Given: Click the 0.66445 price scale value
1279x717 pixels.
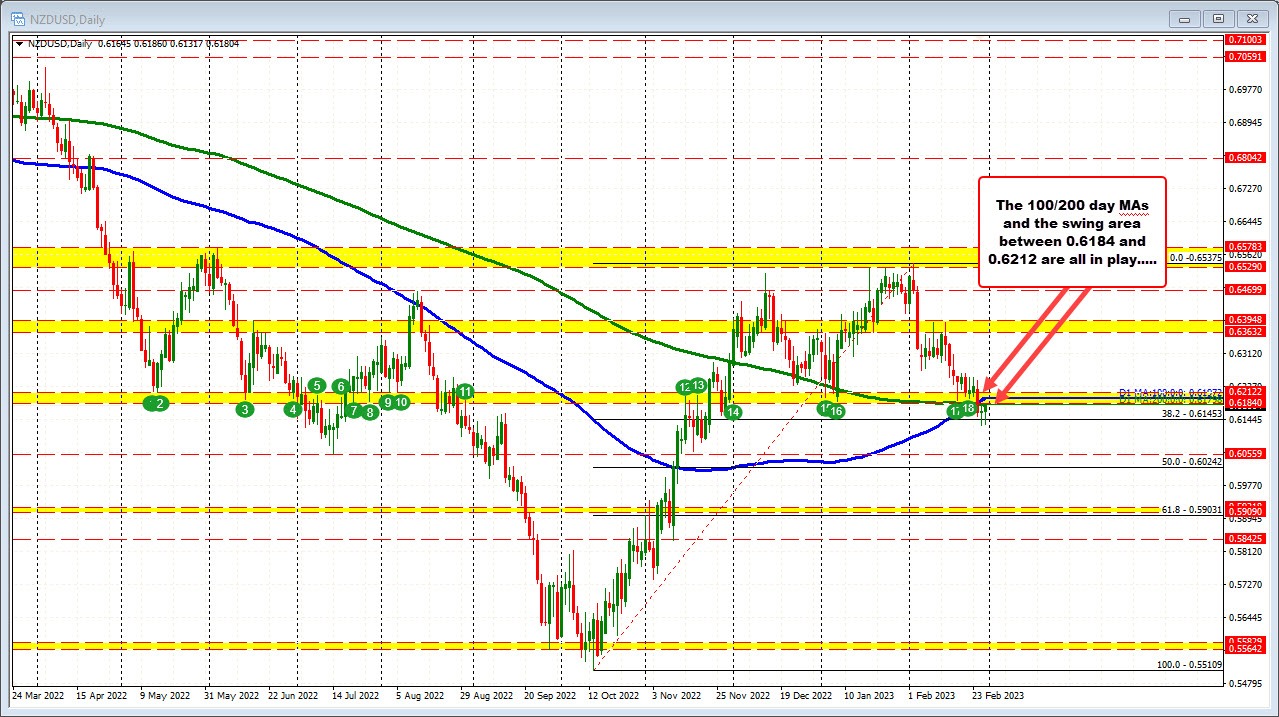Looking at the screenshot, I should 1246,221.
